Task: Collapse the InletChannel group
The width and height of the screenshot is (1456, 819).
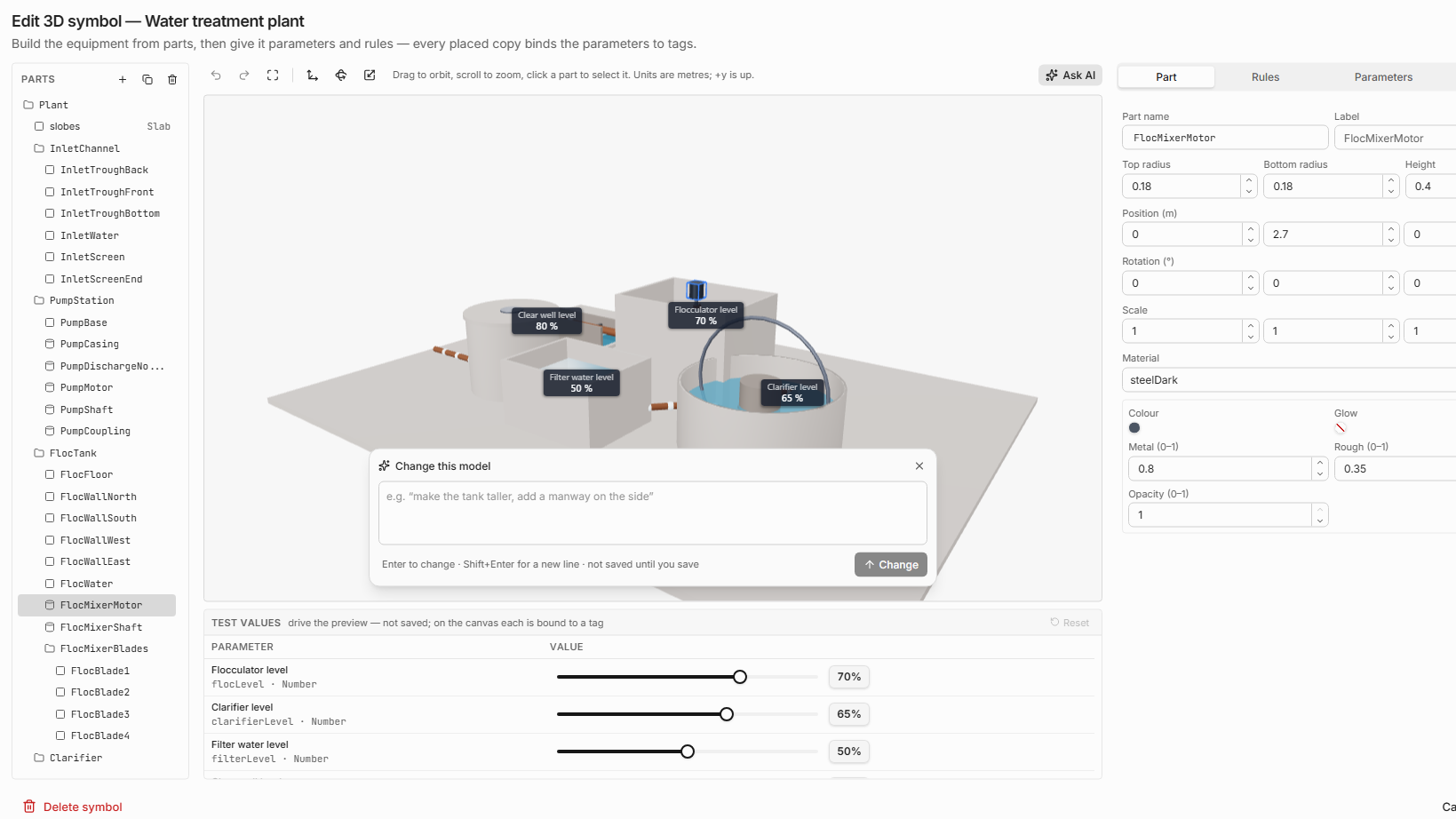Action: click(39, 149)
